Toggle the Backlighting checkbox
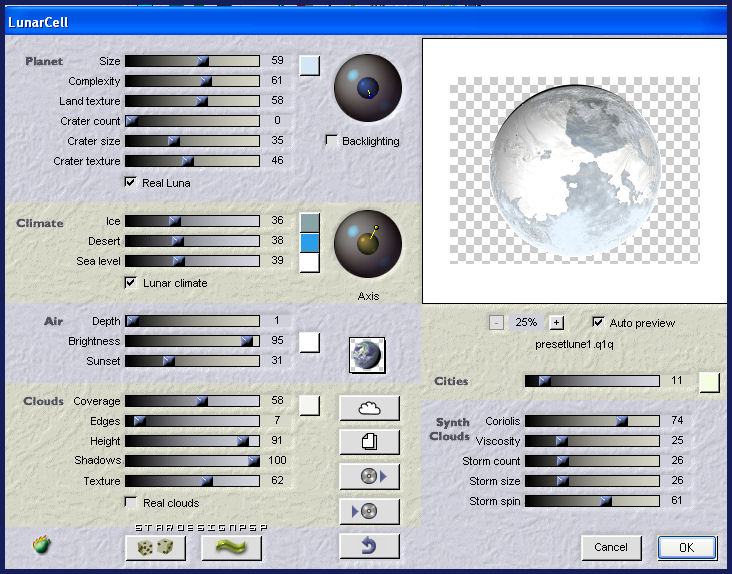This screenshot has height=574, width=732. 331,140
